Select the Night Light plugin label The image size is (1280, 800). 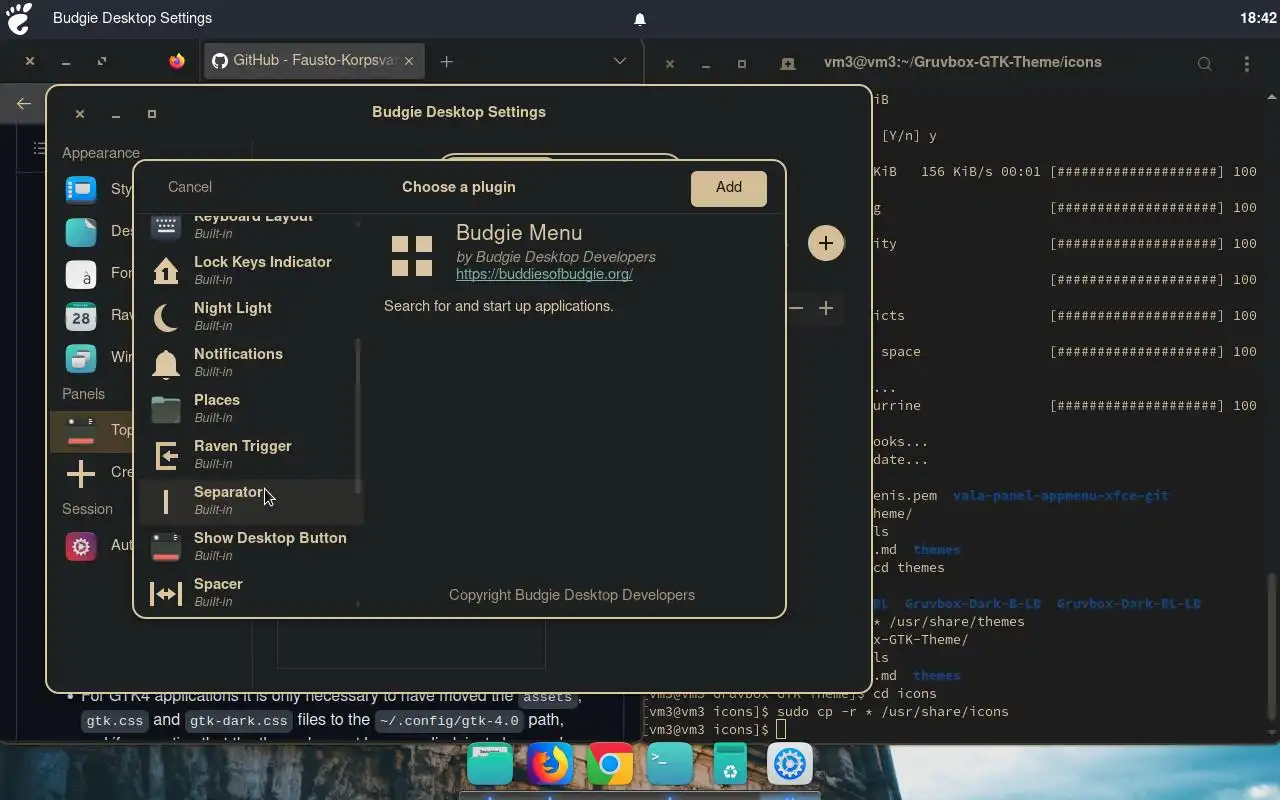click(233, 308)
